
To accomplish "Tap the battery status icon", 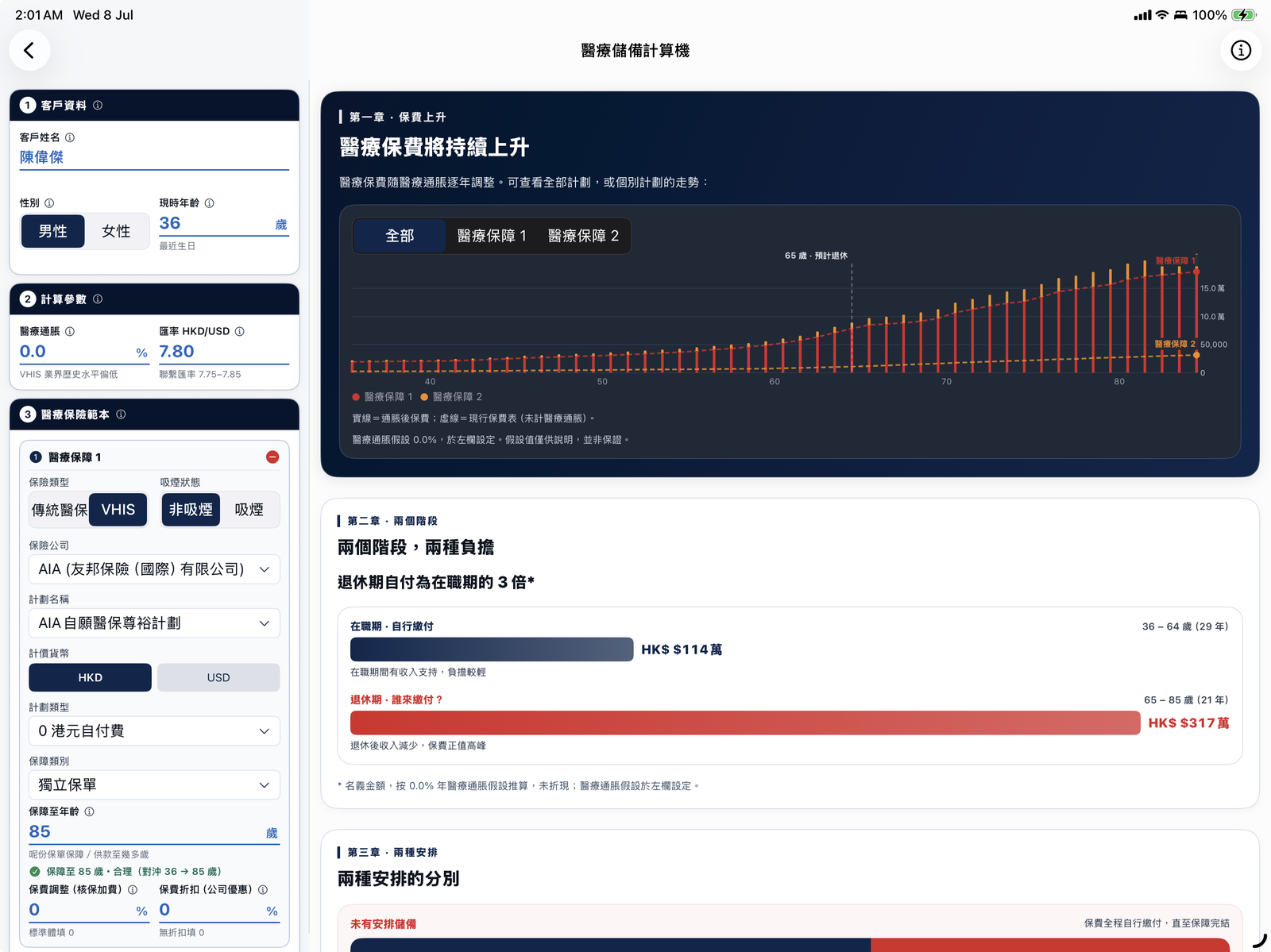I will (x=1244, y=15).
